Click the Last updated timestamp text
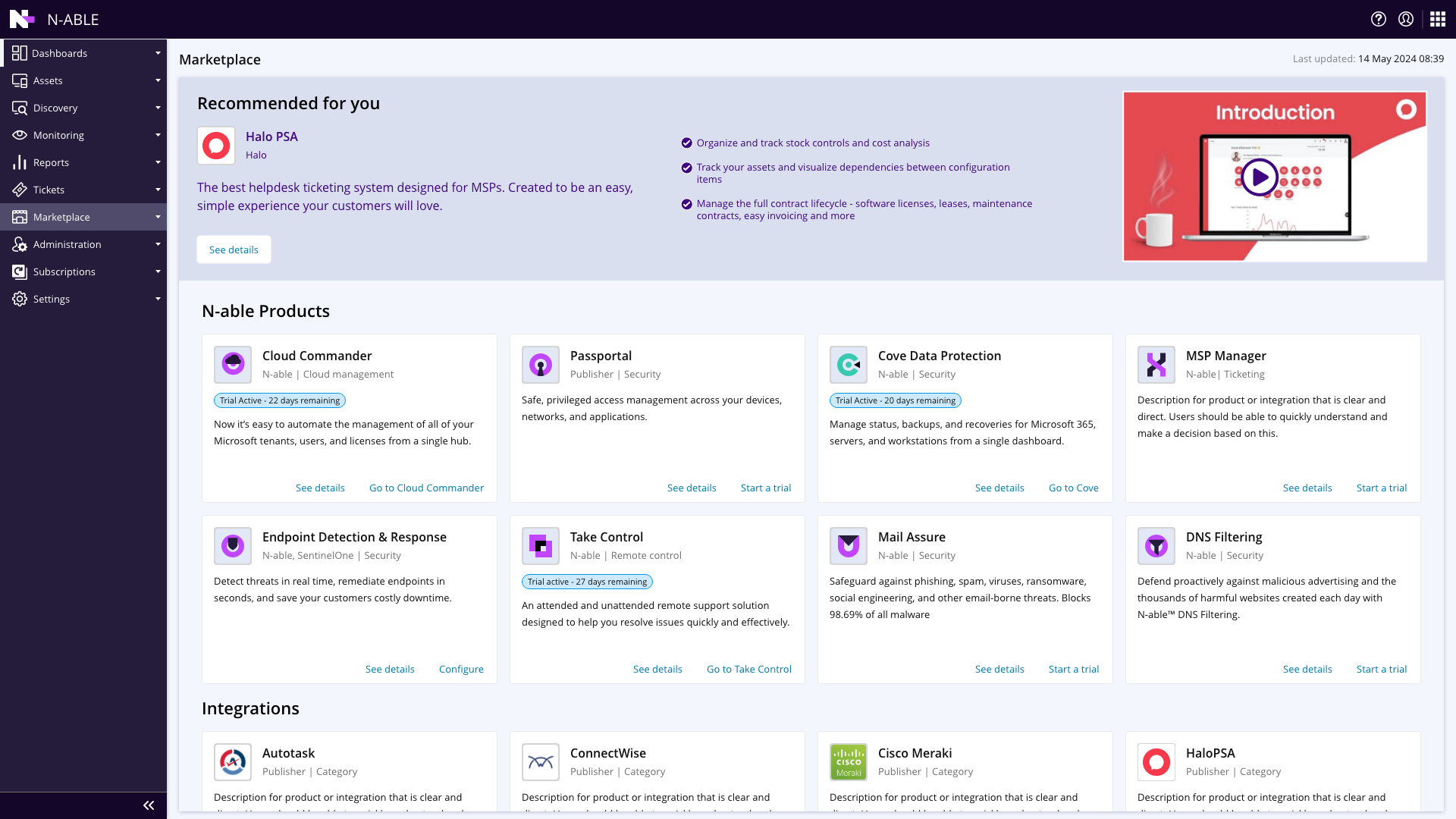The image size is (1456, 819). coord(1368,58)
